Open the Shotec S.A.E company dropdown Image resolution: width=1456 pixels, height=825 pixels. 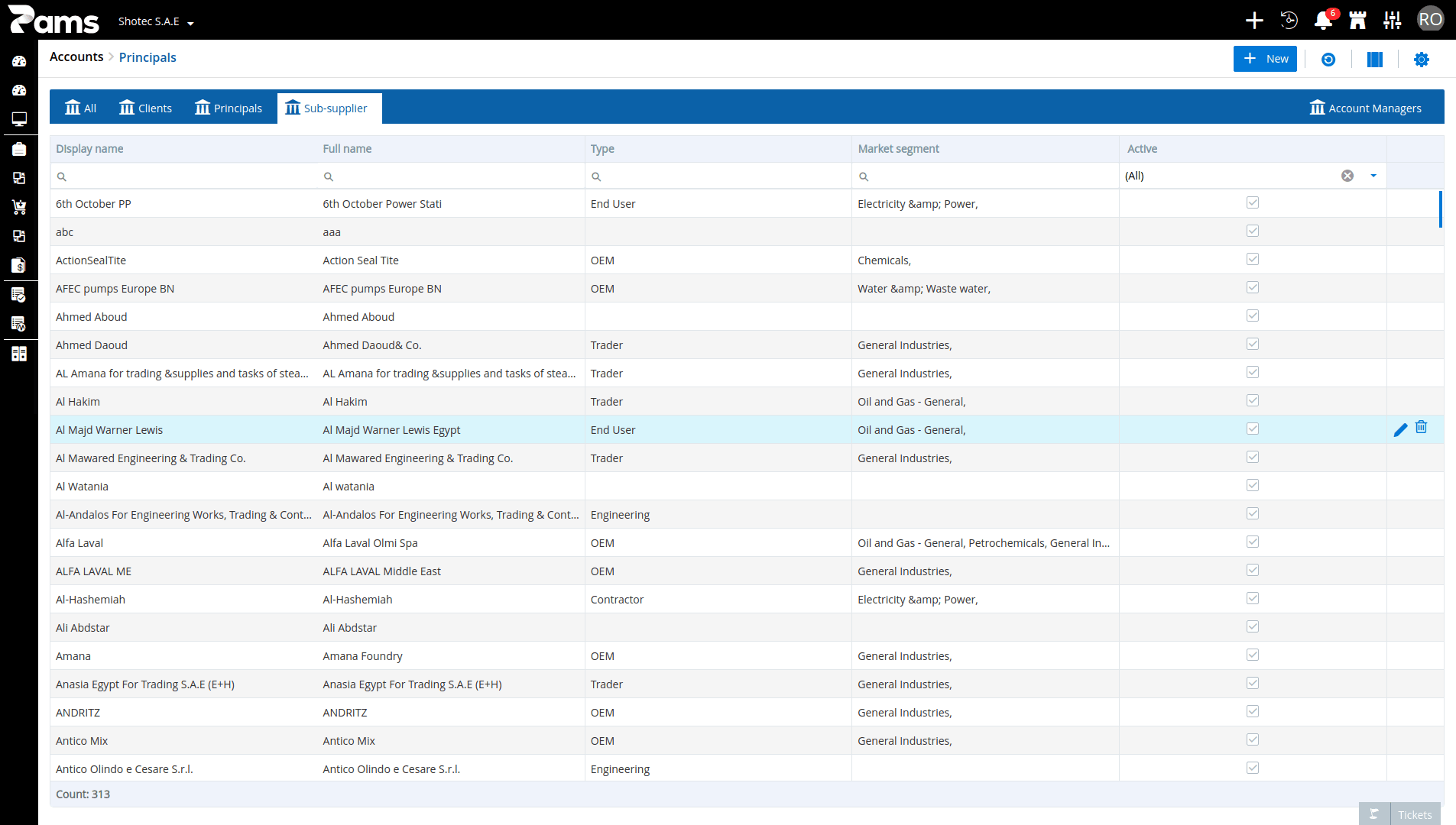(x=156, y=21)
